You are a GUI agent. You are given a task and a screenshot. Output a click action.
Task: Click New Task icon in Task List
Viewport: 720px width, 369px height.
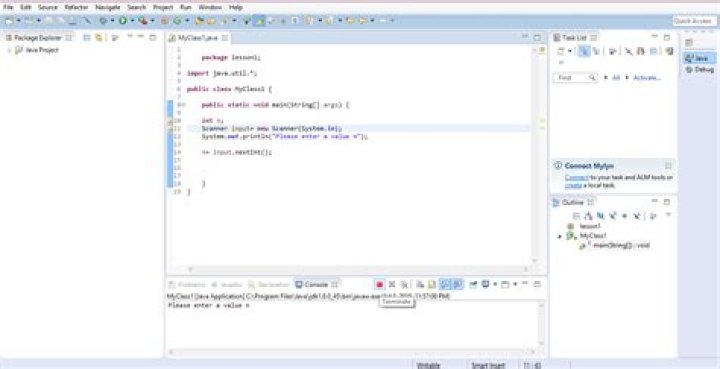tap(561, 51)
